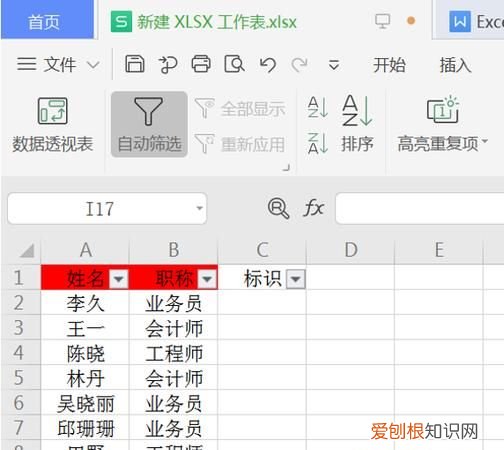504x450 pixels.
Task: Click the export/share icon beside Save
Action: click(x=168, y=64)
